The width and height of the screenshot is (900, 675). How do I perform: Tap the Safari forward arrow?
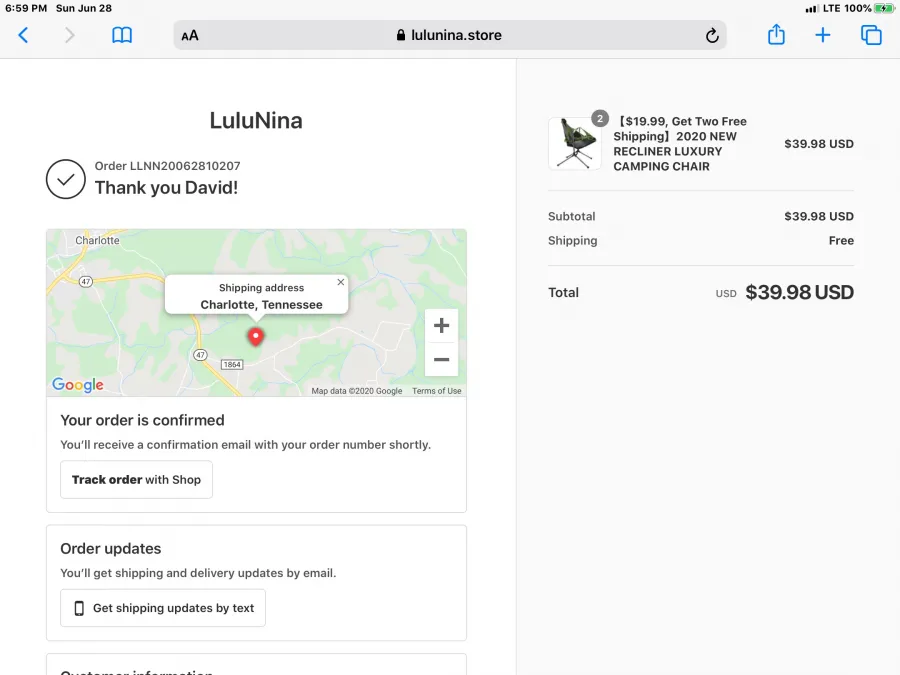(69, 35)
